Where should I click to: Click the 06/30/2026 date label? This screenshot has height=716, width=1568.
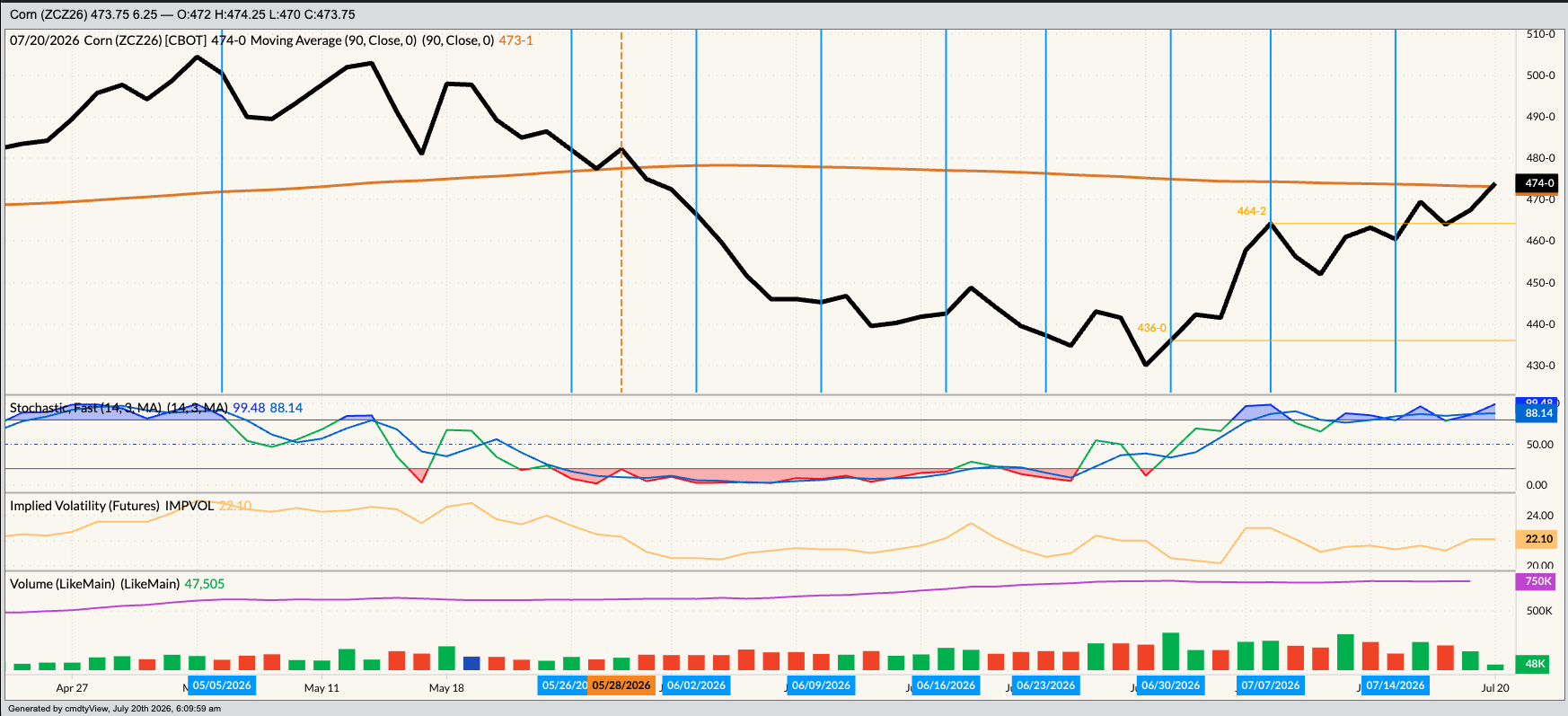click(x=1170, y=685)
